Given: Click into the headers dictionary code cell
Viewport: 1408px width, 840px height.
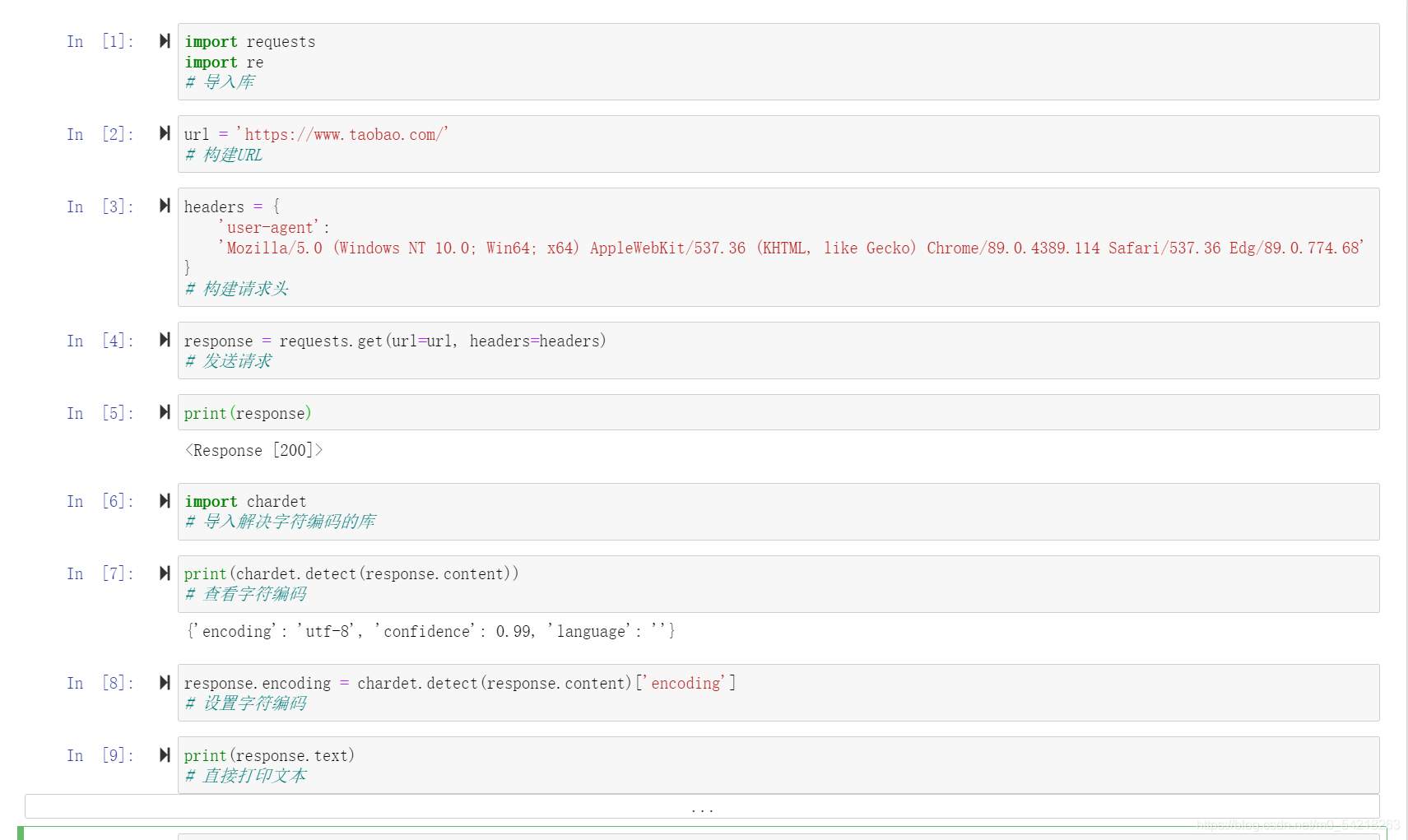Looking at the screenshot, I should pos(778,247).
